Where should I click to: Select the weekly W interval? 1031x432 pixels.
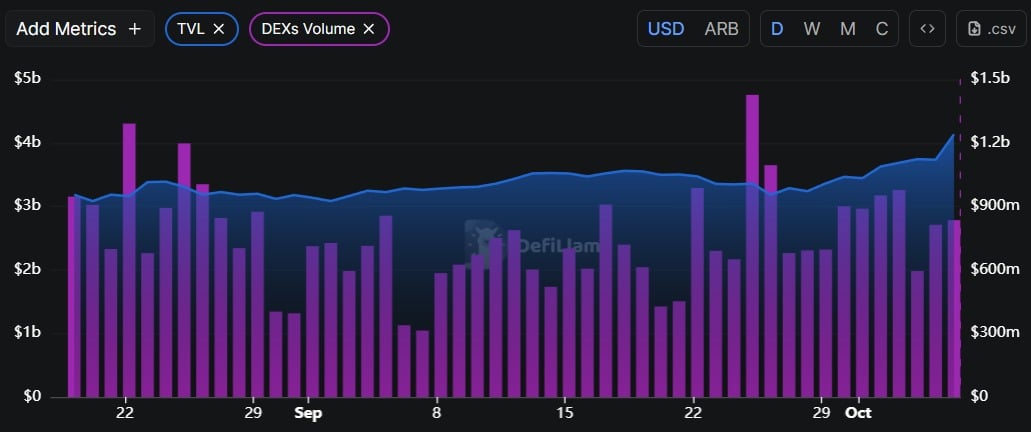[x=812, y=29]
